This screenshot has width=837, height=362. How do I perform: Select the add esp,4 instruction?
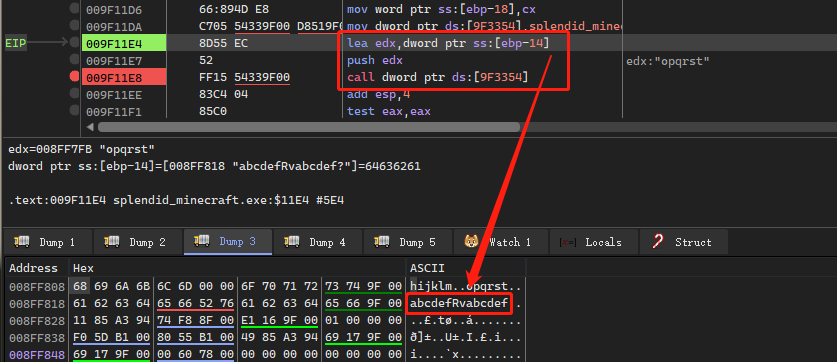coord(378,95)
